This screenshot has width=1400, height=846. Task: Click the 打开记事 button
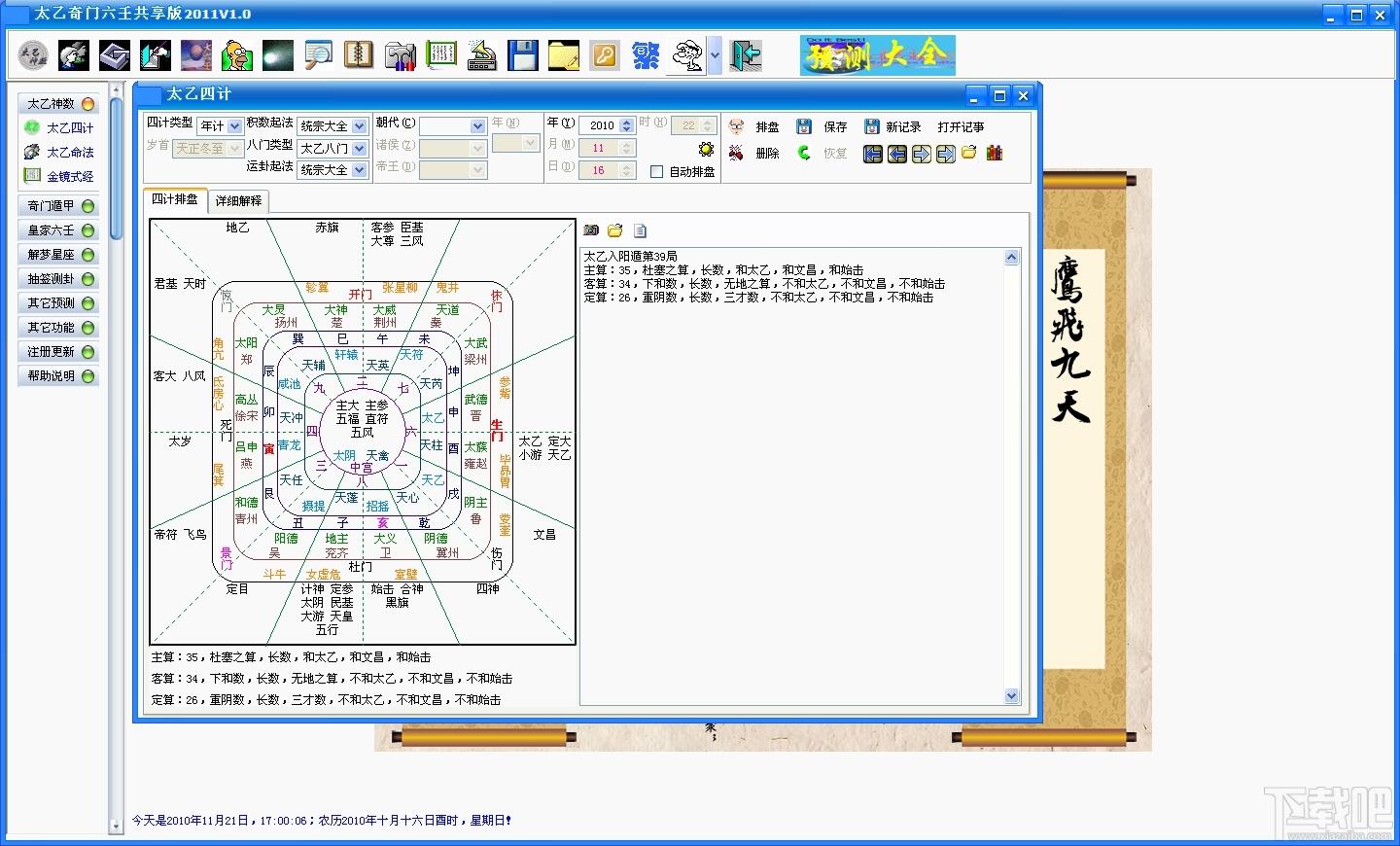(x=961, y=127)
